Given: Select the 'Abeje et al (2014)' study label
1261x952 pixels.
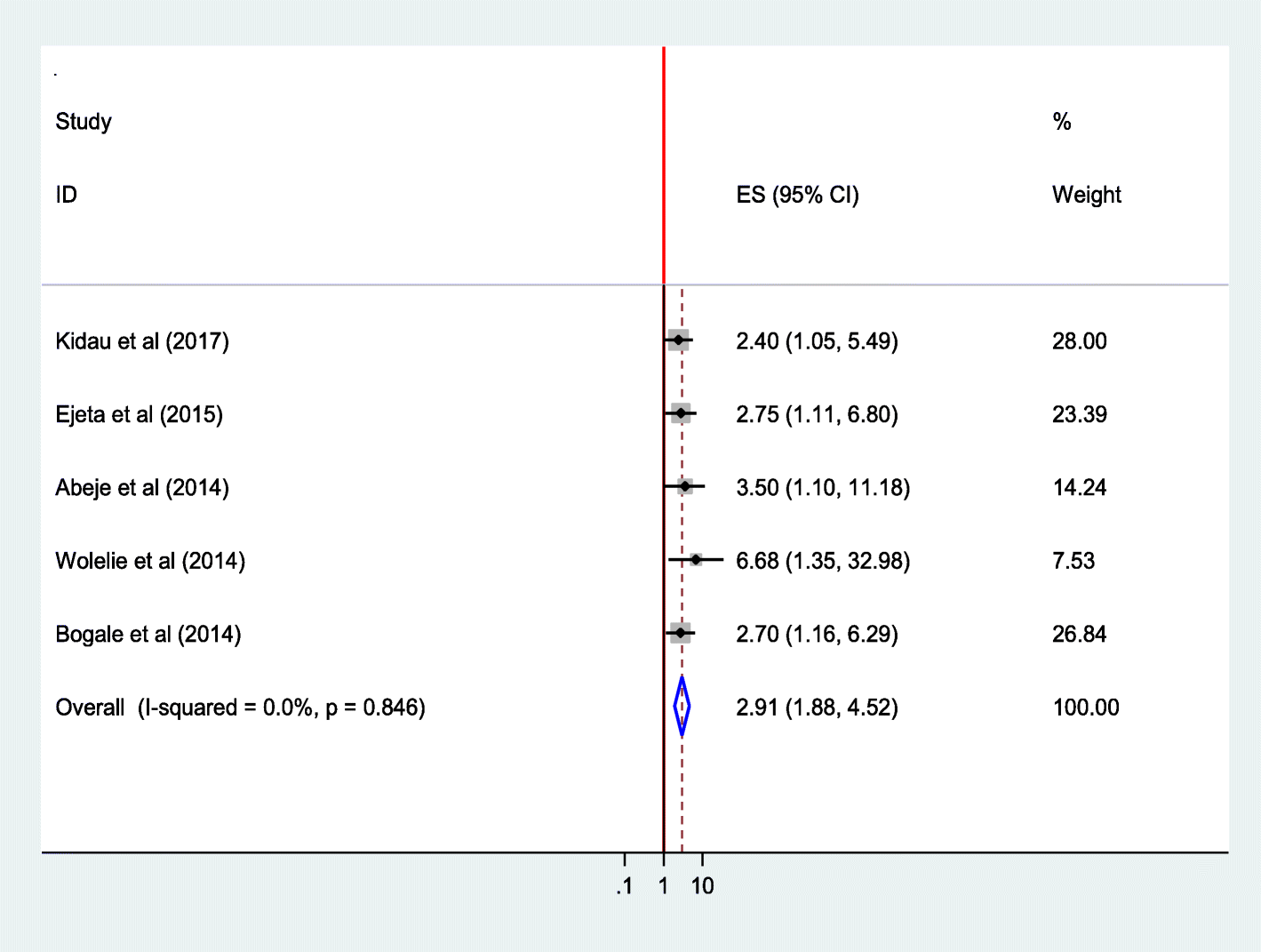Looking at the screenshot, I should click(142, 488).
